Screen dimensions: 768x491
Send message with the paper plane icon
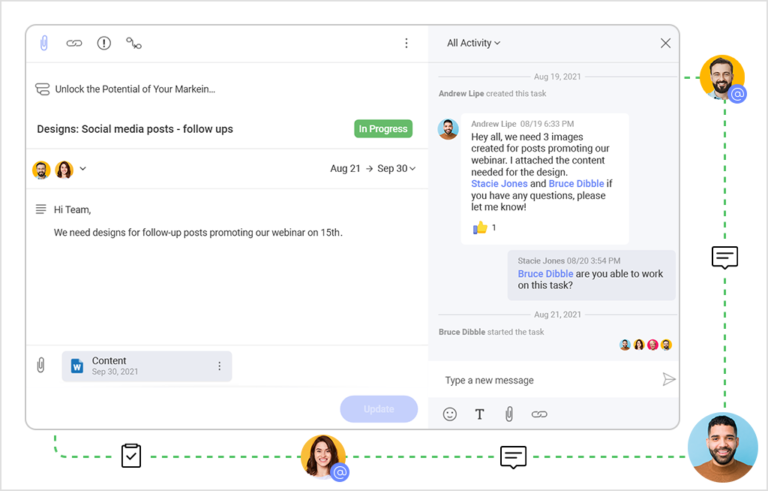point(669,379)
